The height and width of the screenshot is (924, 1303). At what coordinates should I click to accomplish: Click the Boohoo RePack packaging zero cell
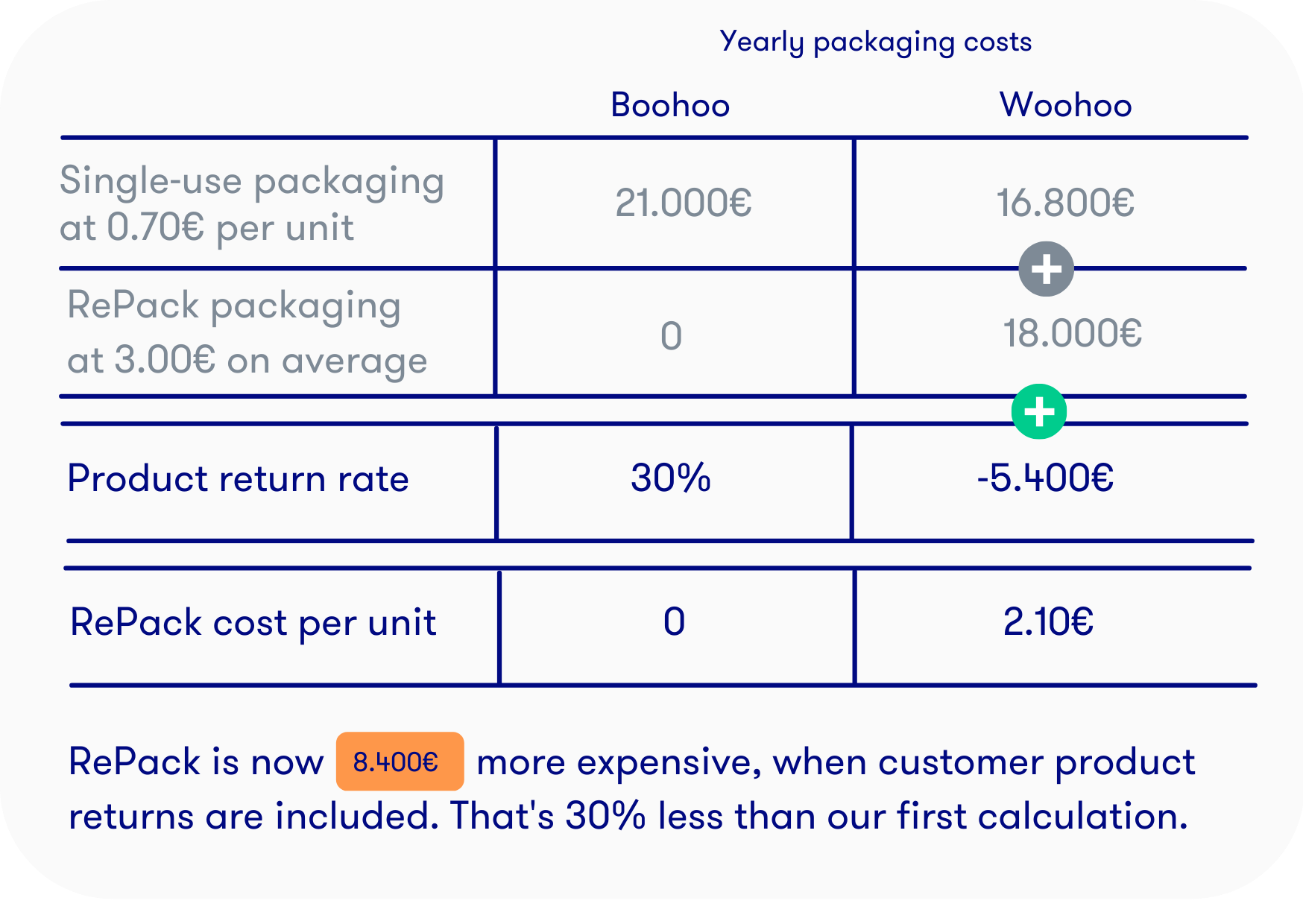coord(671,336)
